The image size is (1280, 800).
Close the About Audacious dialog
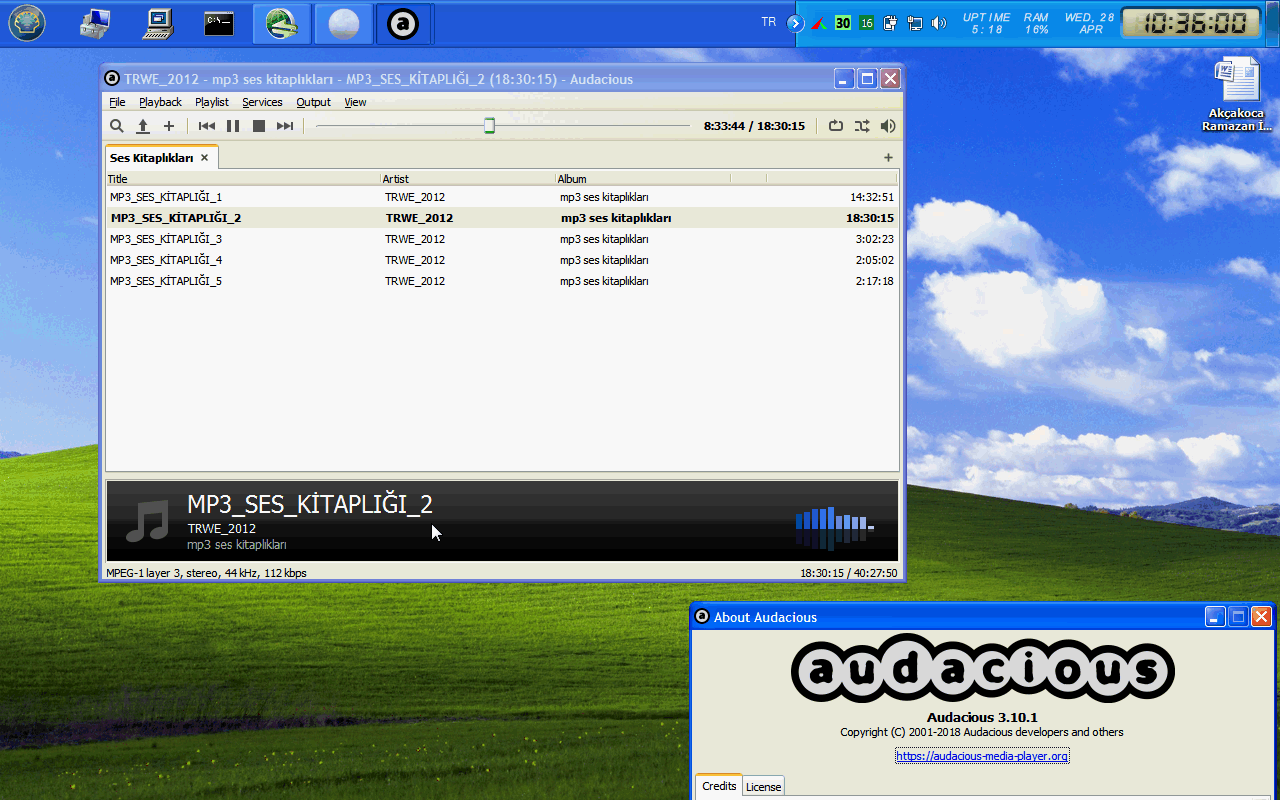pos(1262,617)
